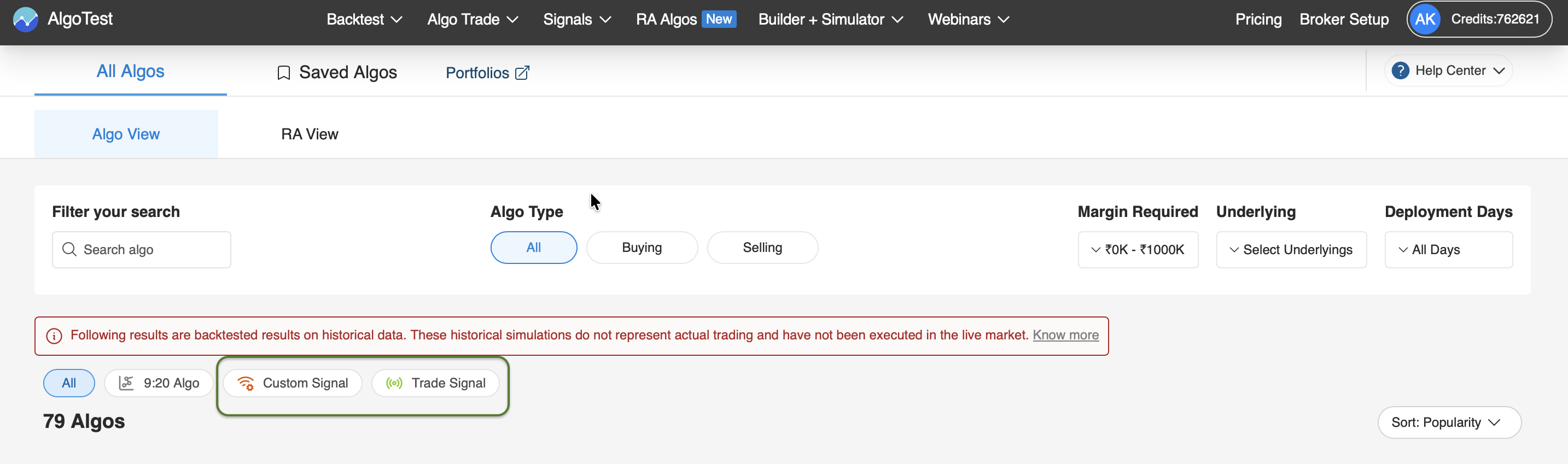Image resolution: width=1568 pixels, height=464 pixels.
Task: Click the Help Center question mark icon
Action: point(1400,71)
